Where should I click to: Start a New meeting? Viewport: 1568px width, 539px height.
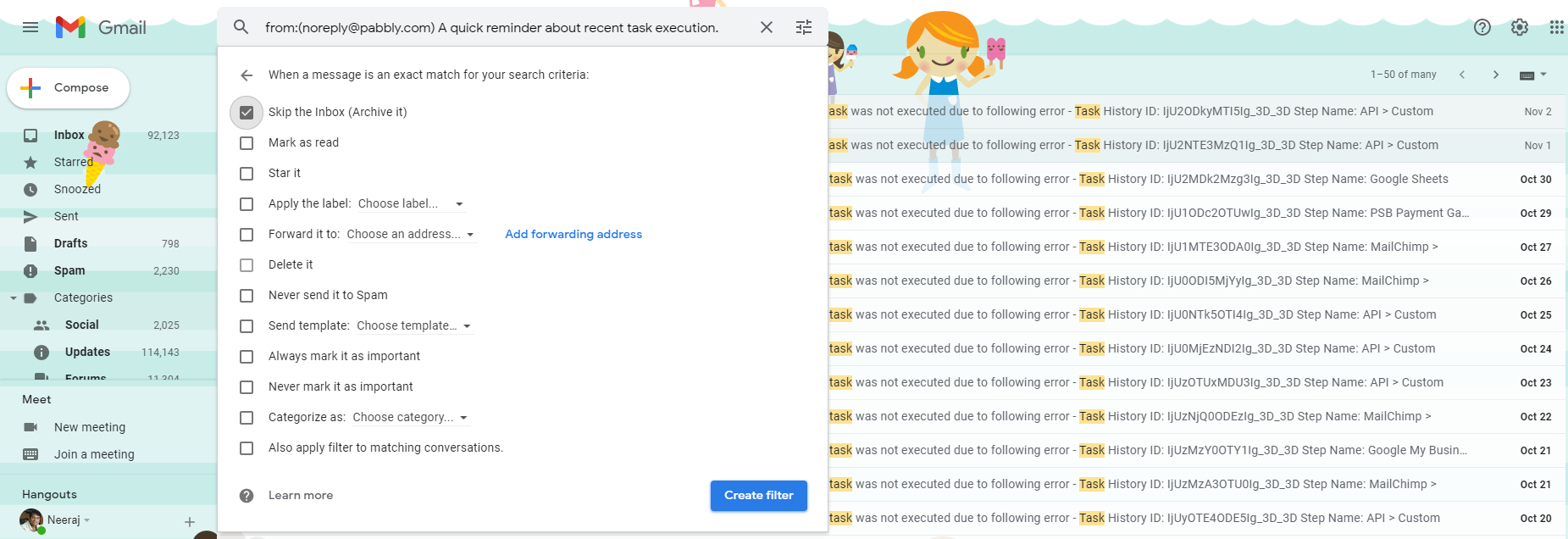[x=90, y=427]
